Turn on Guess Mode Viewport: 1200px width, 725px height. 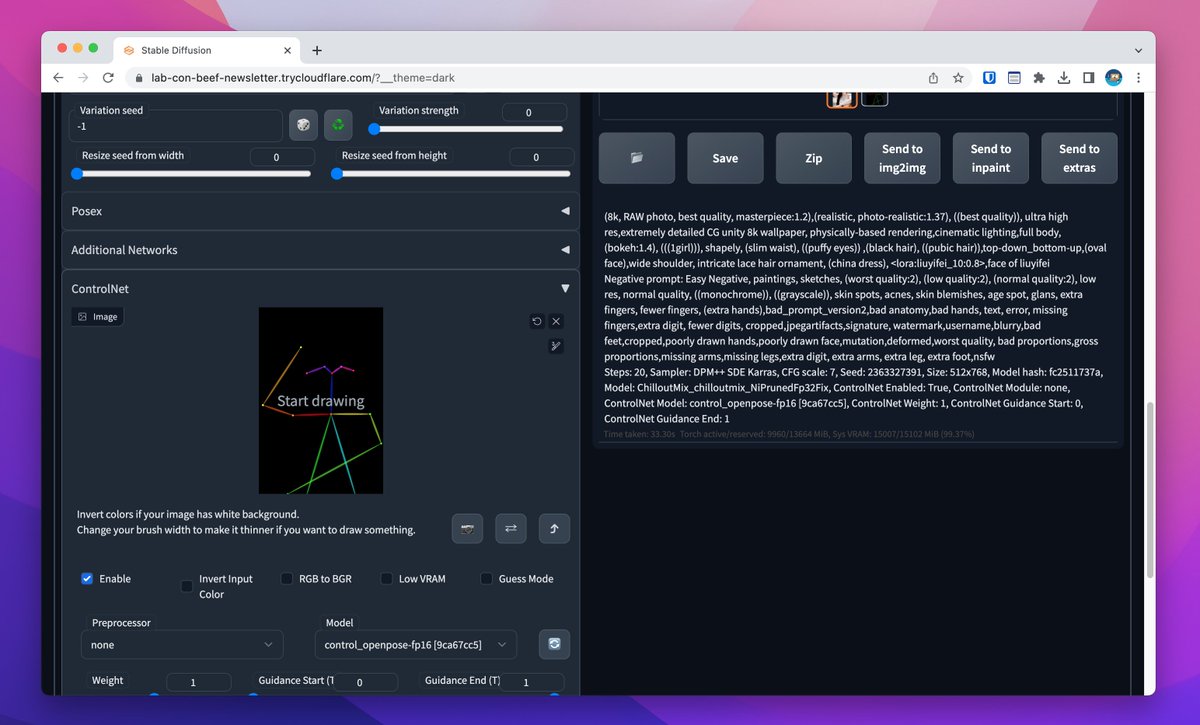pyautogui.click(x=485, y=578)
